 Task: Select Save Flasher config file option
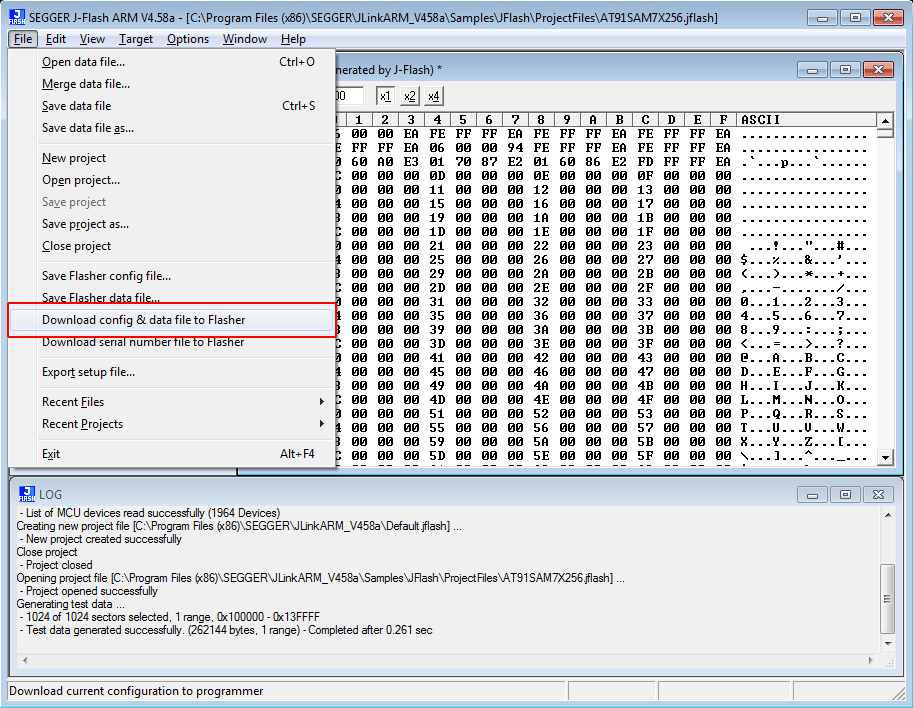pos(105,275)
